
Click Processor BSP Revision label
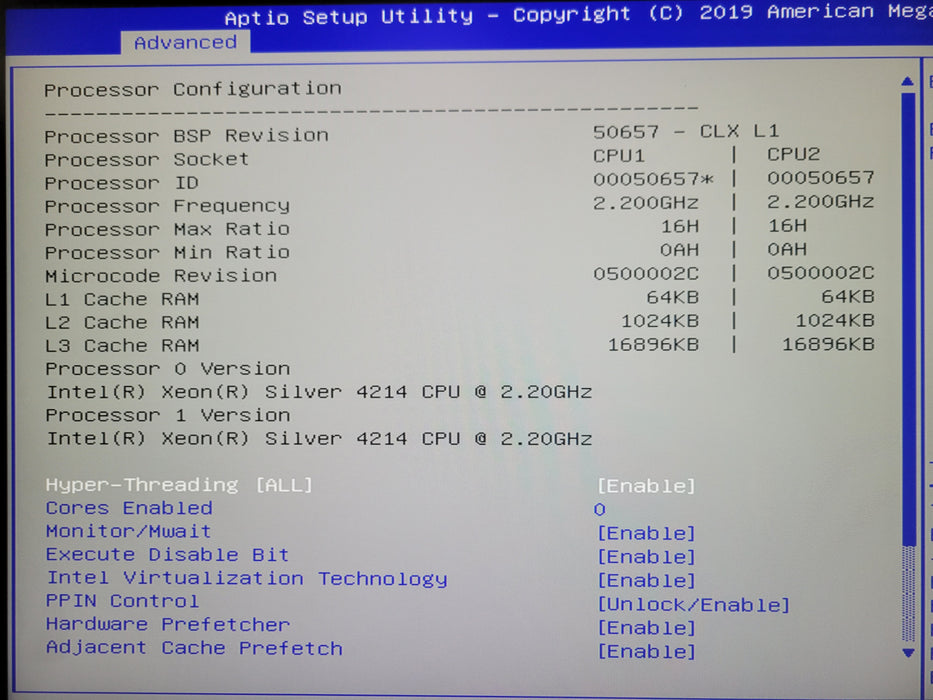pyautogui.click(x=186, y=136)
